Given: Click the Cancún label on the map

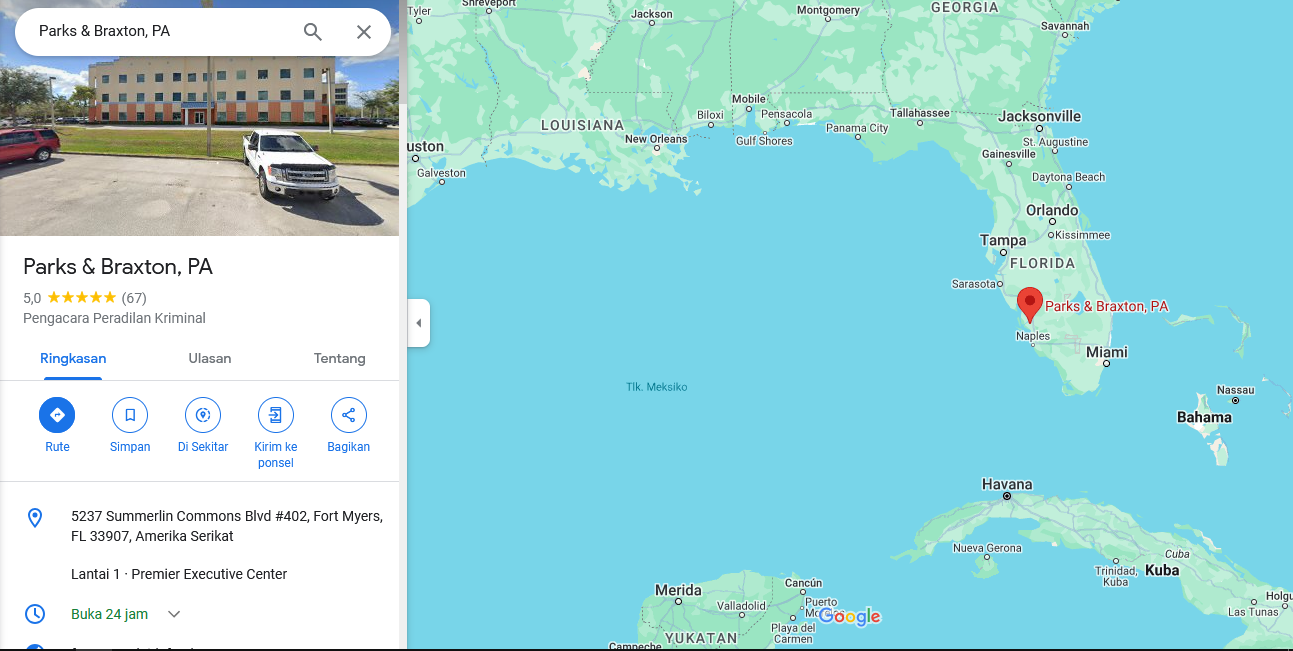Looking at the screenshot, I should click(x=804, y=583).
